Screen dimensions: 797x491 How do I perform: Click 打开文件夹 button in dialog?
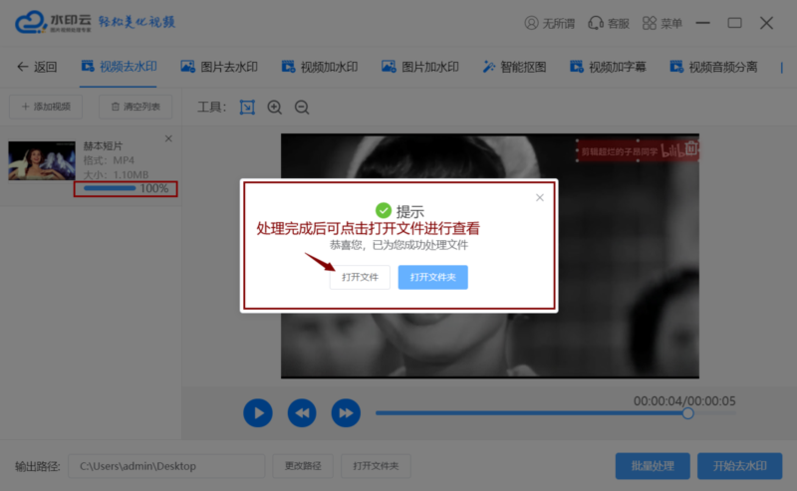432,277
